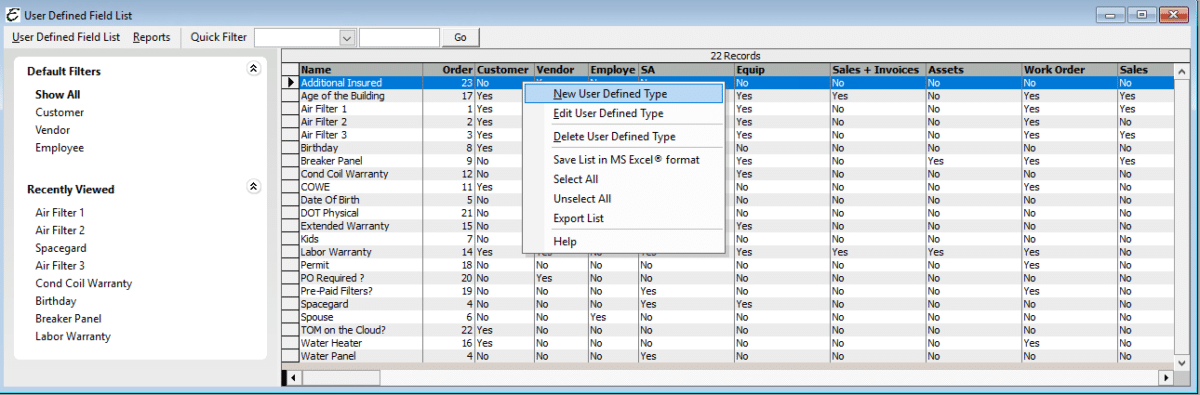Sort by the Work Order column header
Image resolution: width=1200 pixels, height=395 pixels.
[1070, 70]
